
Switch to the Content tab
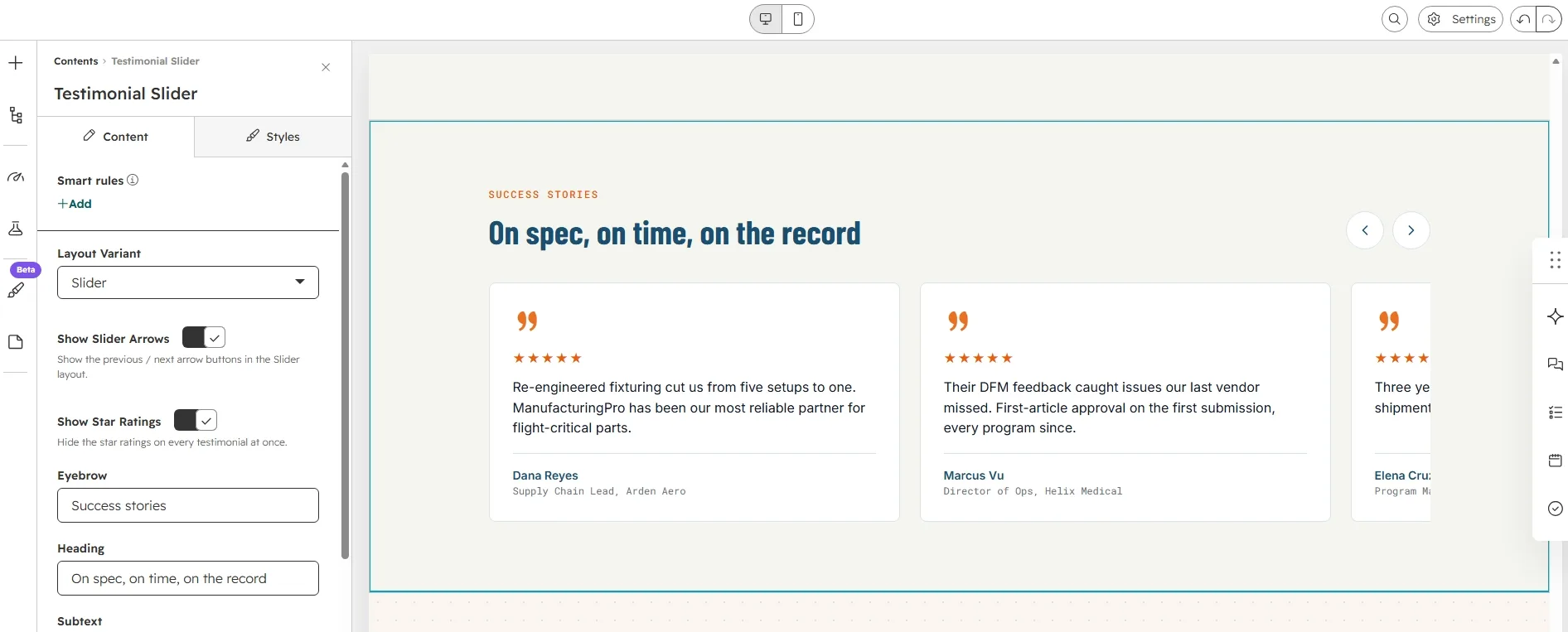[116, 137]
